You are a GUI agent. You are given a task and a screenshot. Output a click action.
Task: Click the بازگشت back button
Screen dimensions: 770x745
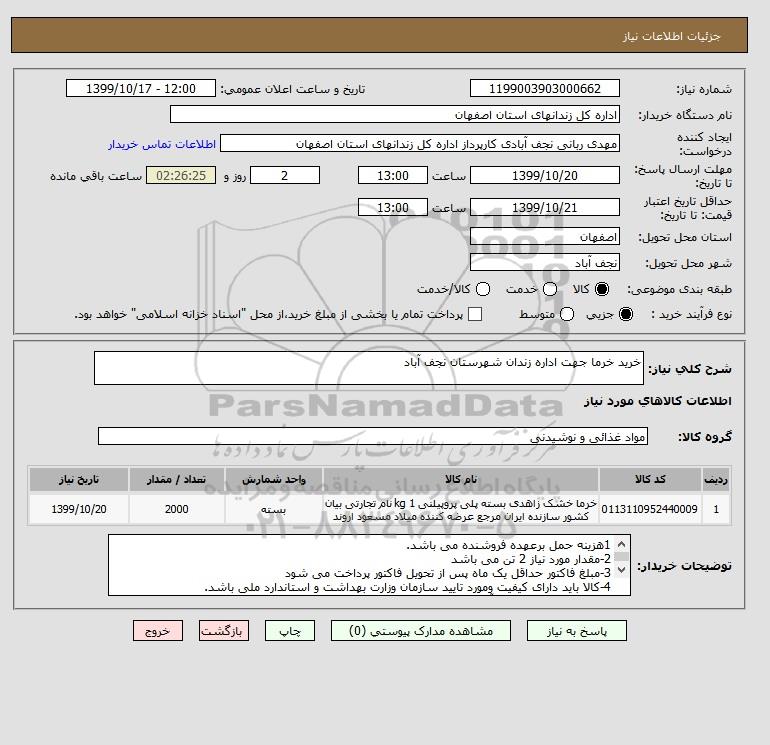tap(224, 631)
